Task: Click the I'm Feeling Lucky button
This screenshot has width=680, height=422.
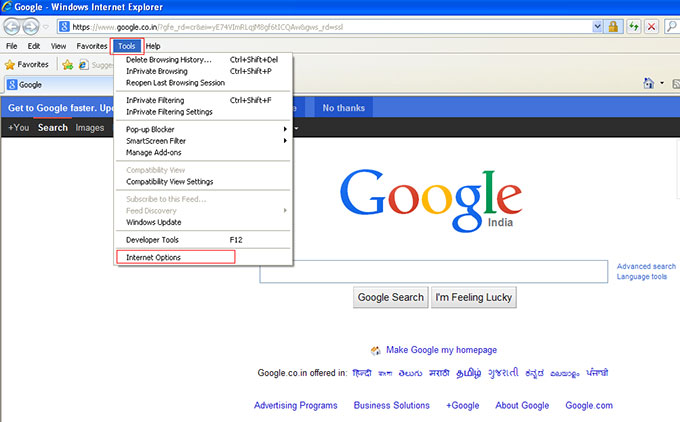Action: (474, 298)
